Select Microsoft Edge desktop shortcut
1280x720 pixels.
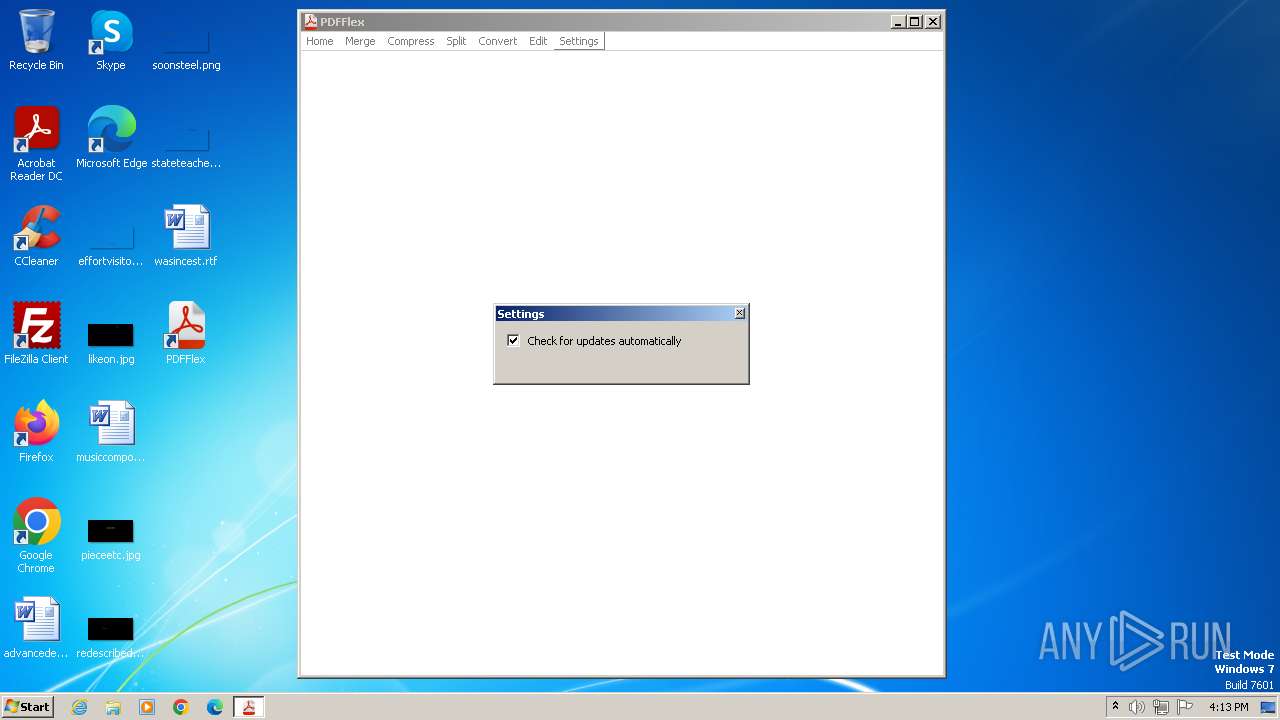tap(111, 138)
